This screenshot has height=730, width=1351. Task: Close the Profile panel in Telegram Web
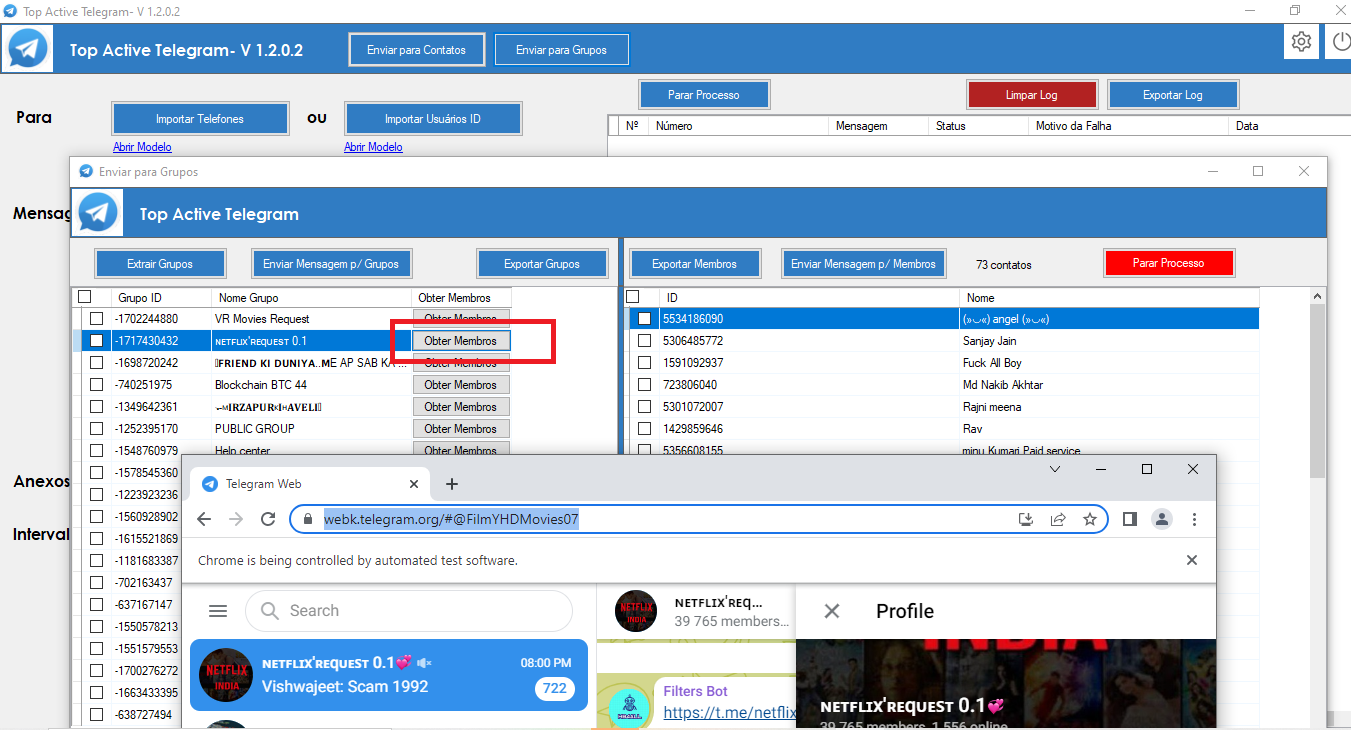coord(832,611)
